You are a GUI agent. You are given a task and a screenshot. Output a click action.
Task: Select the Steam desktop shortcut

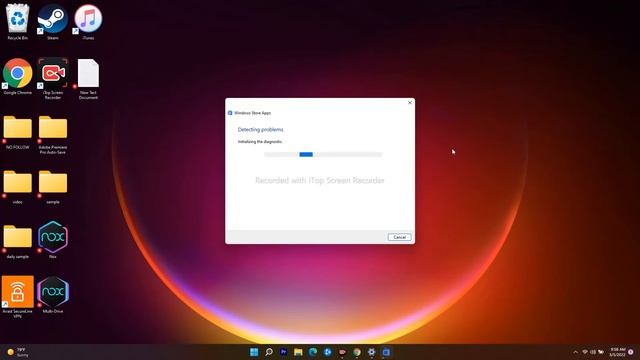(53, 22)
